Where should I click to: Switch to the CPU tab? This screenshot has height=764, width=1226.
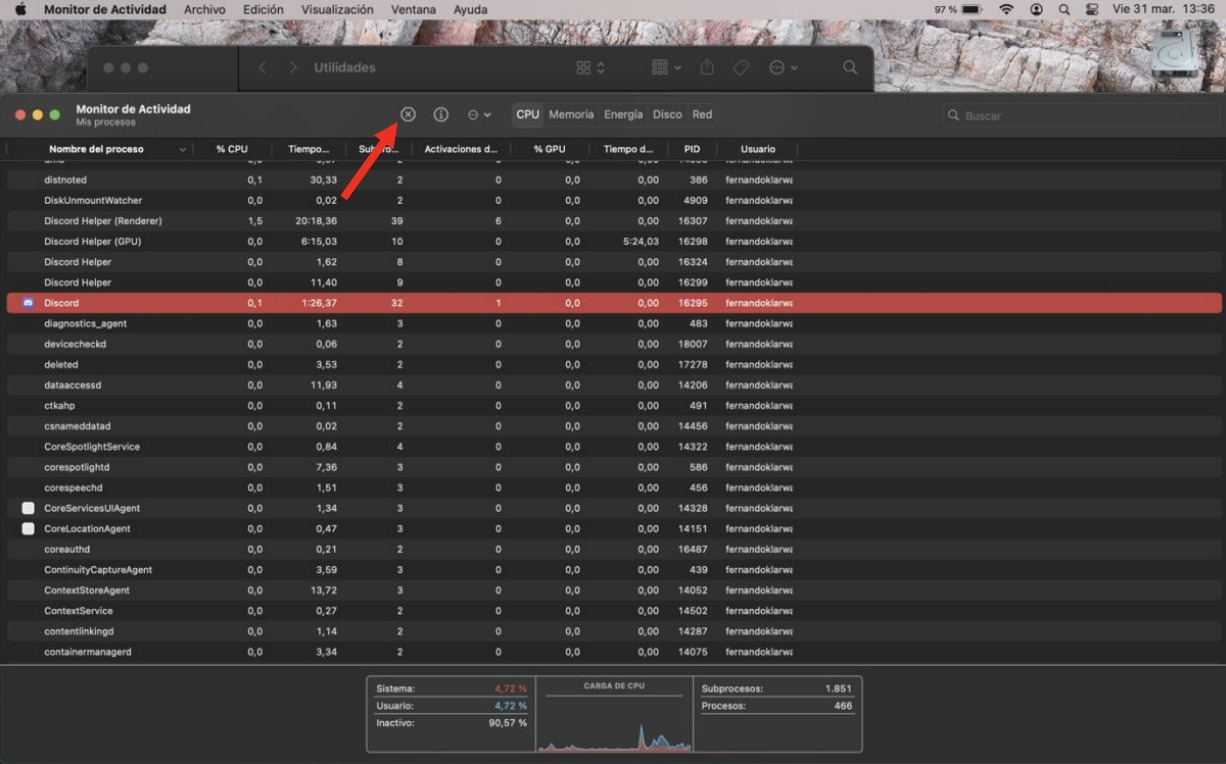pyautogui.click(x=528, y=114)
